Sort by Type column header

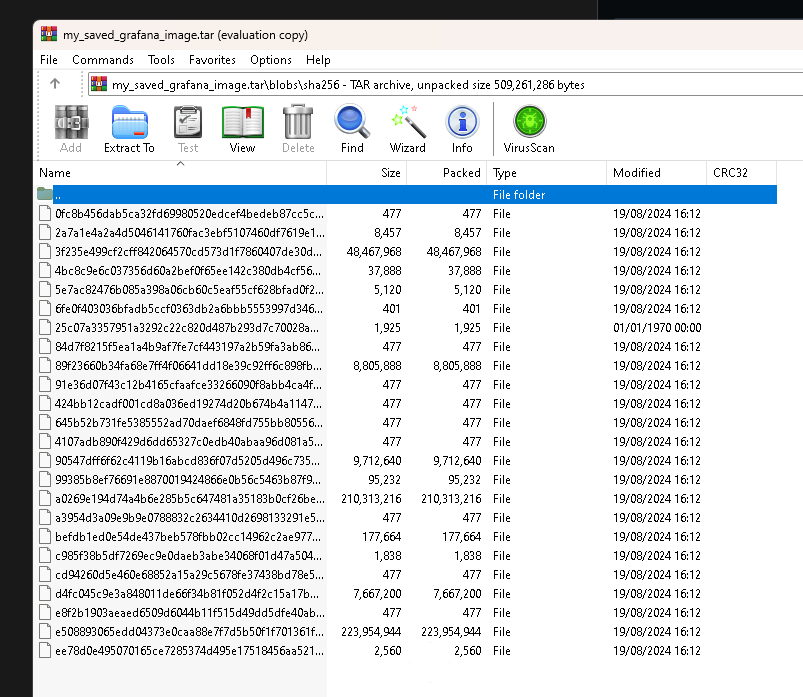point(546,173)
